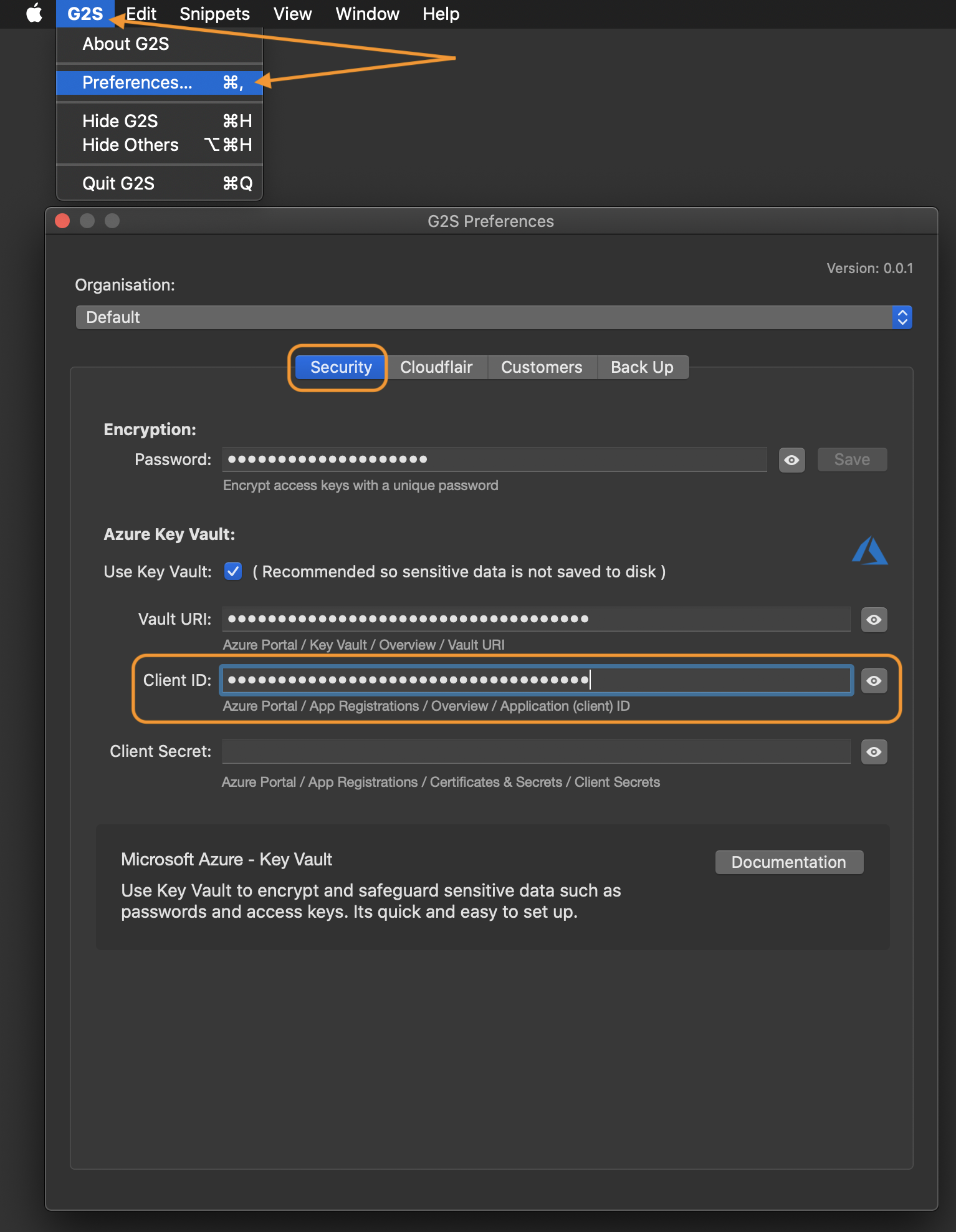The image size is (956, 1232).
Task: Click into the Client ID field
Action: tap(537, 680)
